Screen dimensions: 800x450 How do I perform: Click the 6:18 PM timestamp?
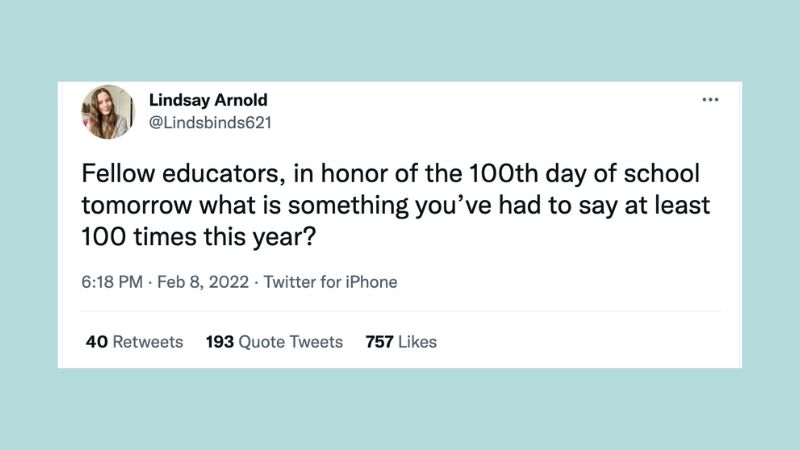click(x=107, y=282)
